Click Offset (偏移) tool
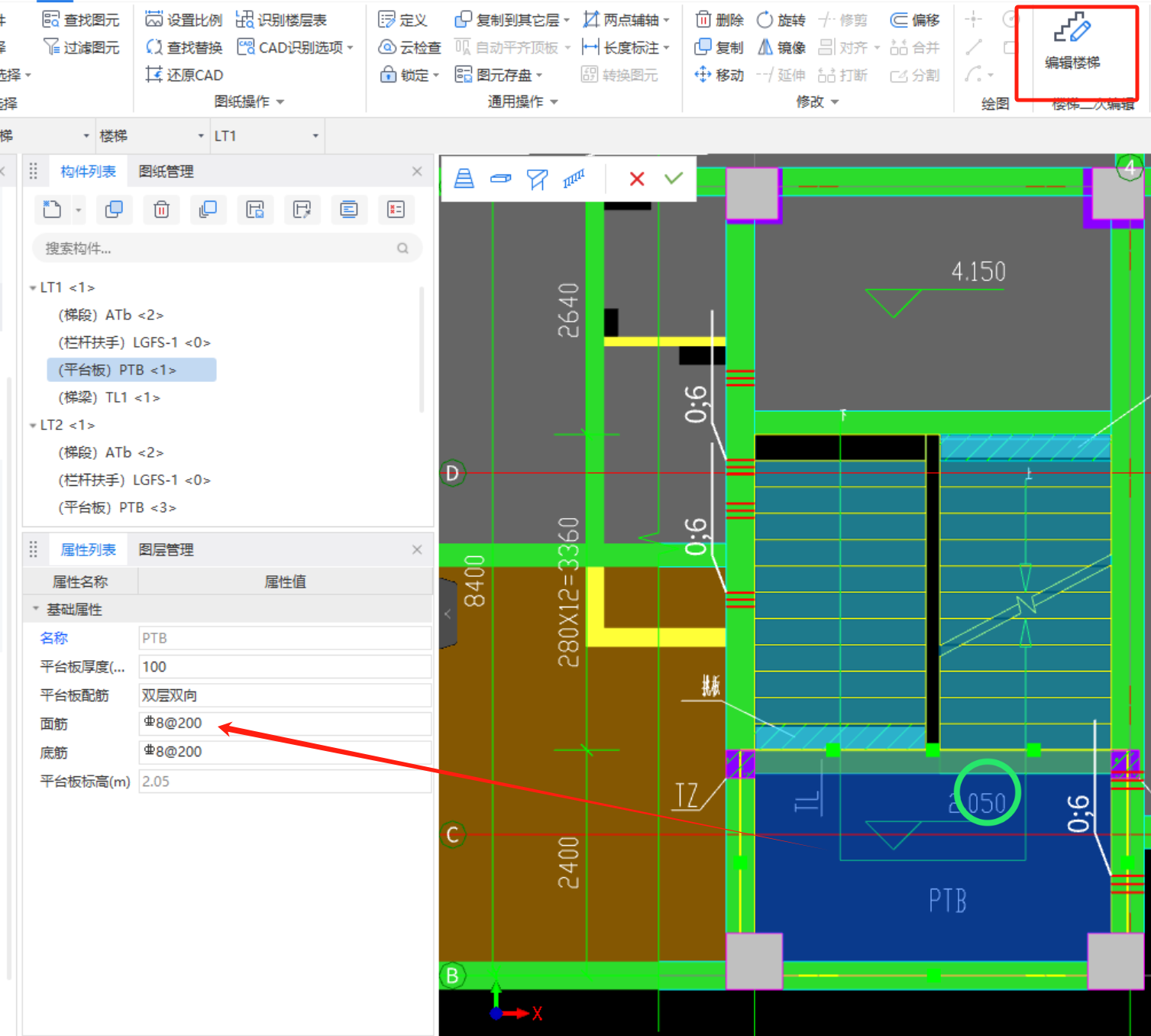Screen dimensions: 1151x1036 [x=915, y=20]
